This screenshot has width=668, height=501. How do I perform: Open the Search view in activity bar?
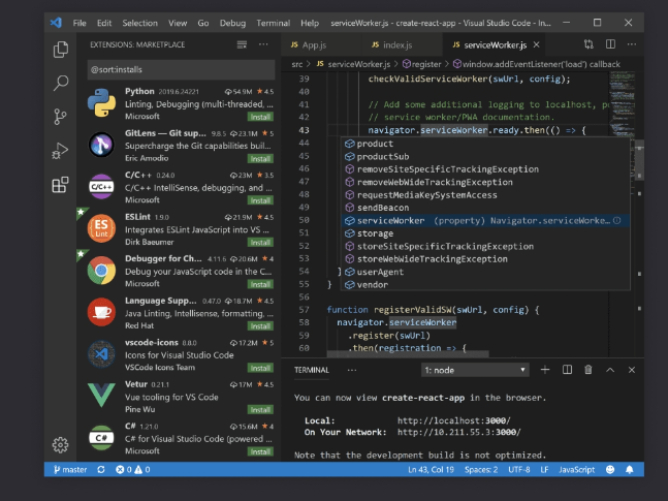(60, 83)
